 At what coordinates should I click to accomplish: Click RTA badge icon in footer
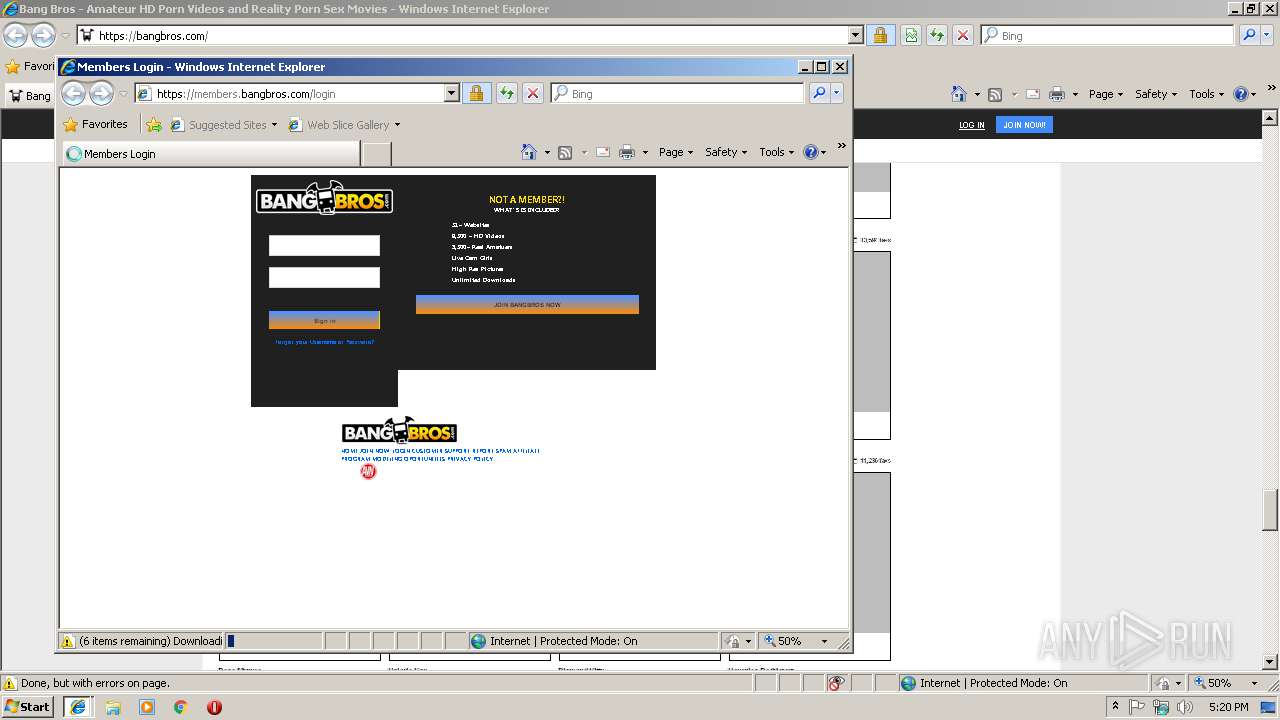368,471
